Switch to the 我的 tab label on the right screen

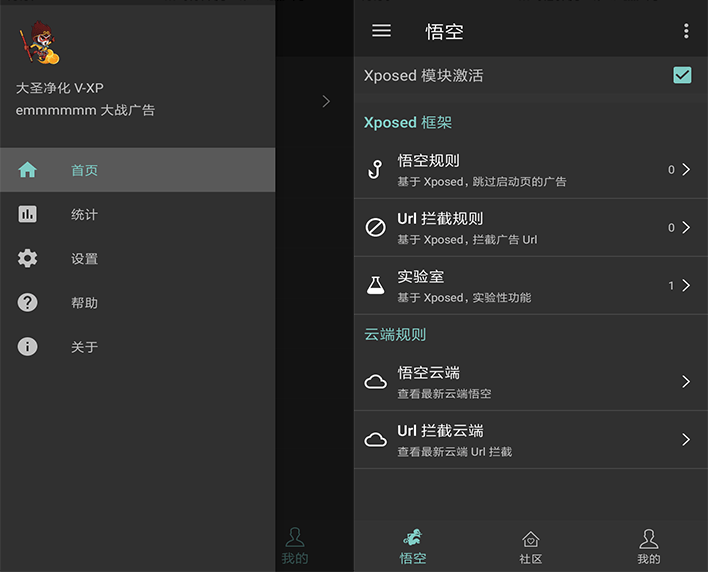click(x=648, y=559)
